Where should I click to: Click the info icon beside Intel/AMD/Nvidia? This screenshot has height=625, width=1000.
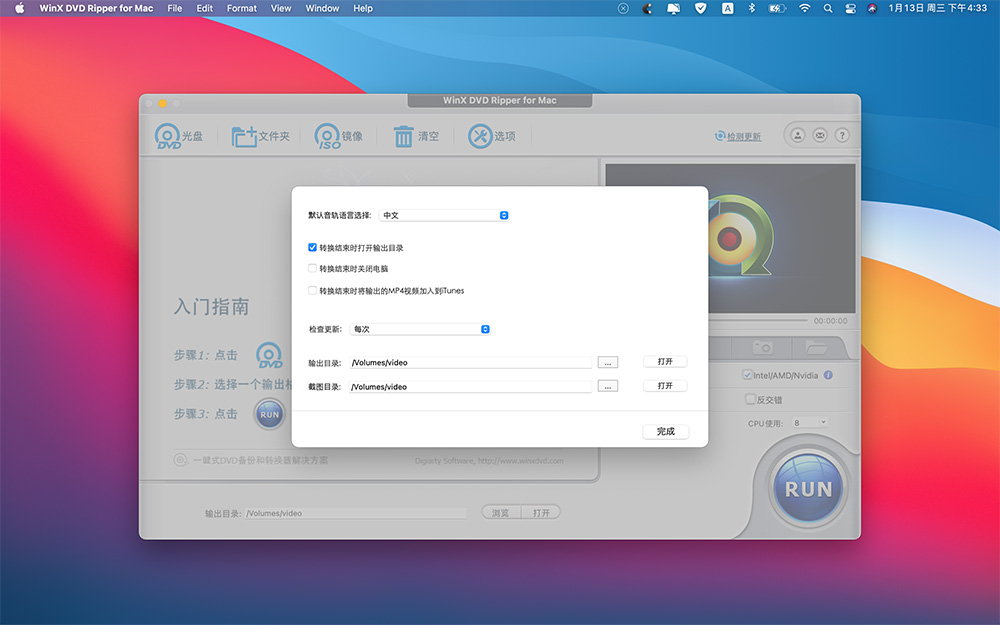[x=828, y=375]
